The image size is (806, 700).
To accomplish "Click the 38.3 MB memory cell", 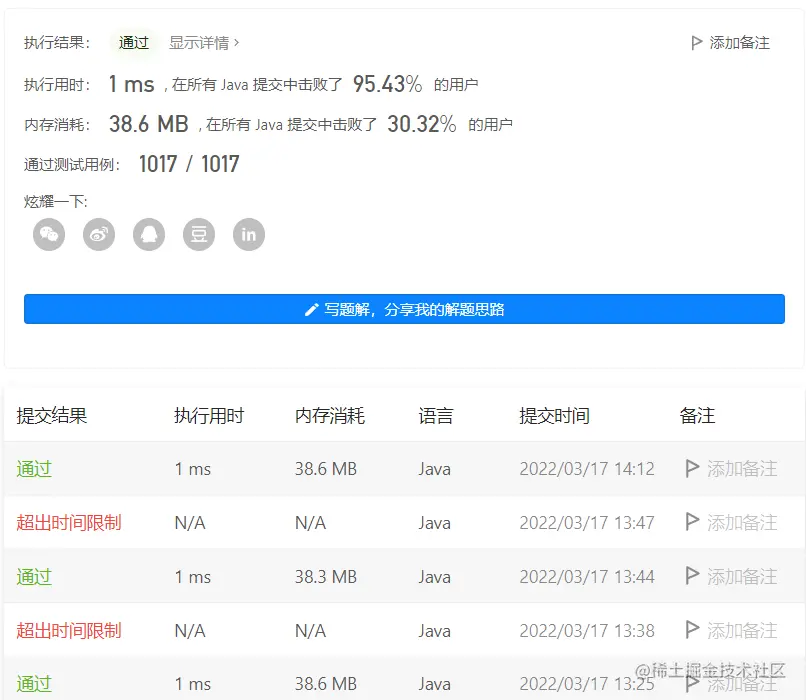I will [326, 577].
